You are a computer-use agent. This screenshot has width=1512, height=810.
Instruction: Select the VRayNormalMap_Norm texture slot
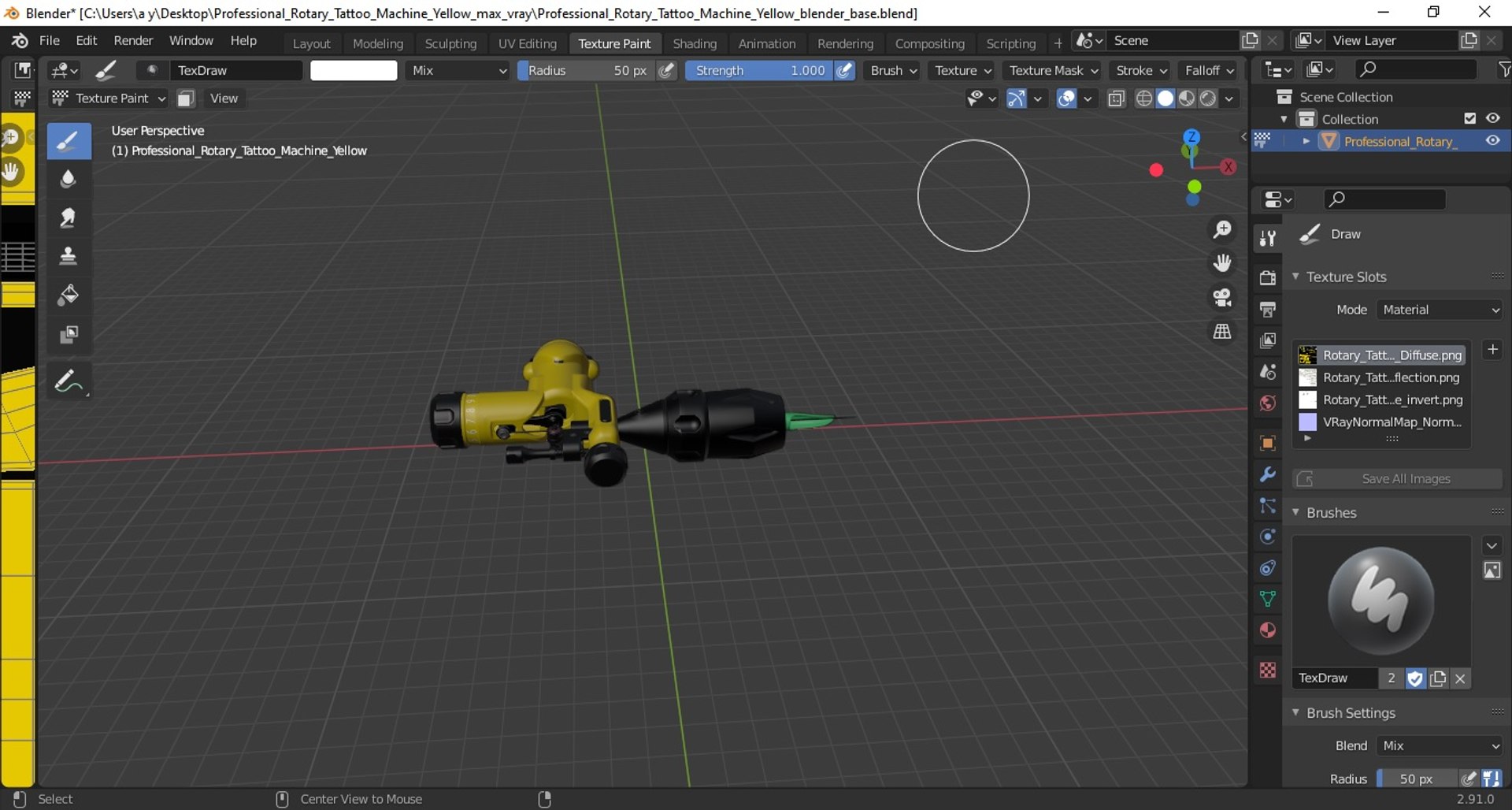pos(1380,422)
